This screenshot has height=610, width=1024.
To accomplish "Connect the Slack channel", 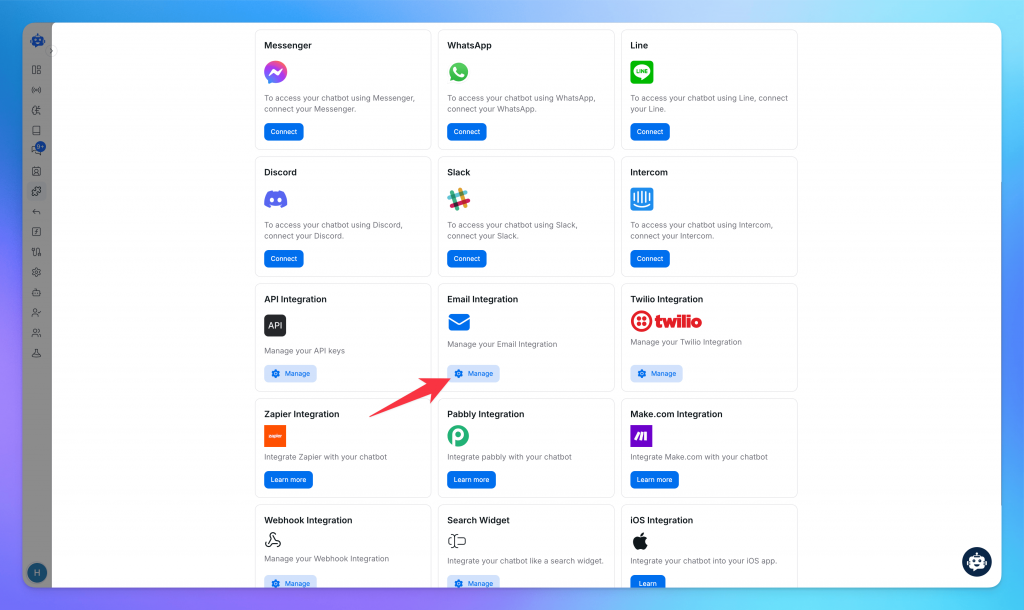I will (x=466, y=259).
